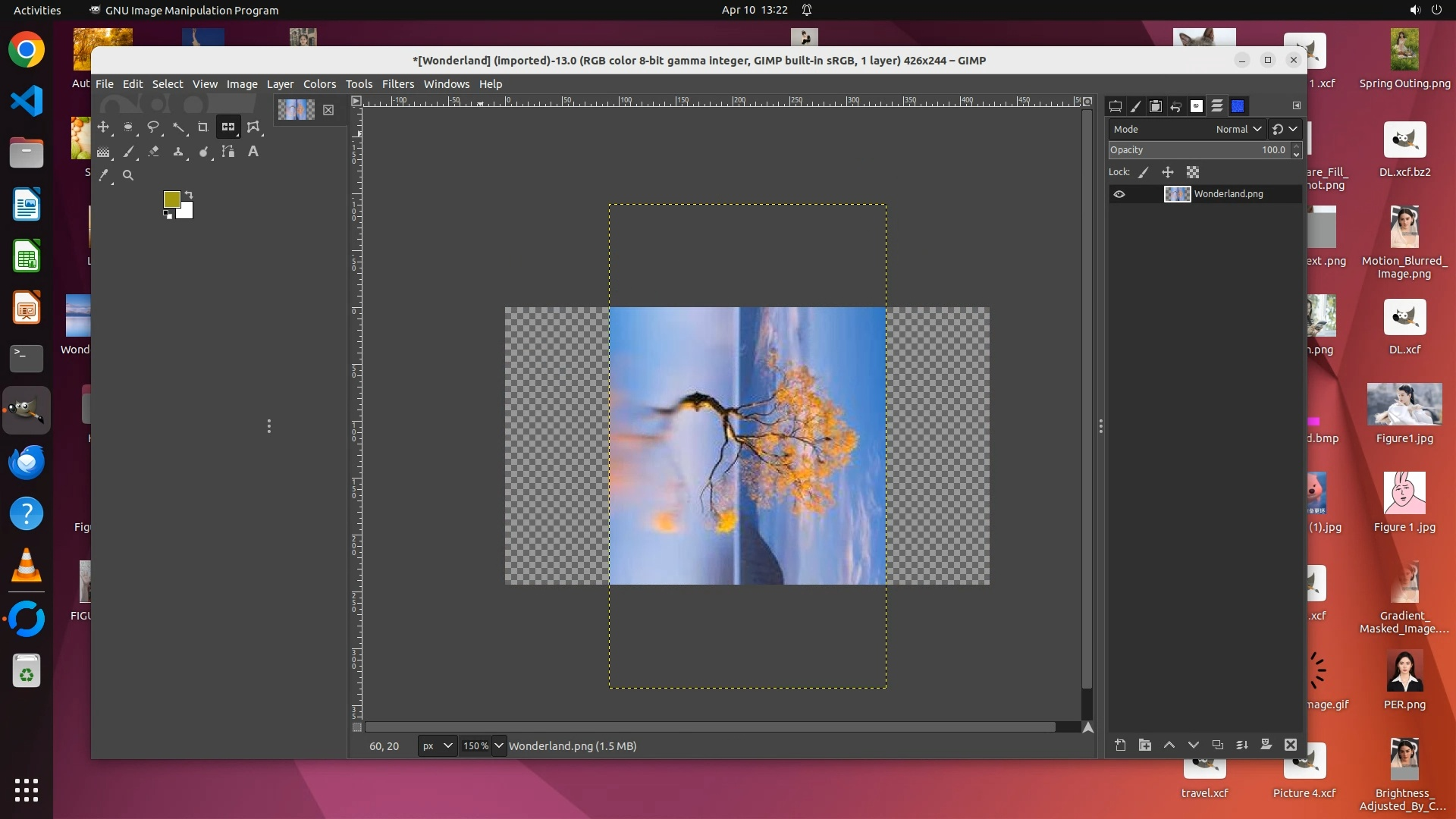
Task: Select the Fuzzy Select magic wand tool
Action: point(178,127)
